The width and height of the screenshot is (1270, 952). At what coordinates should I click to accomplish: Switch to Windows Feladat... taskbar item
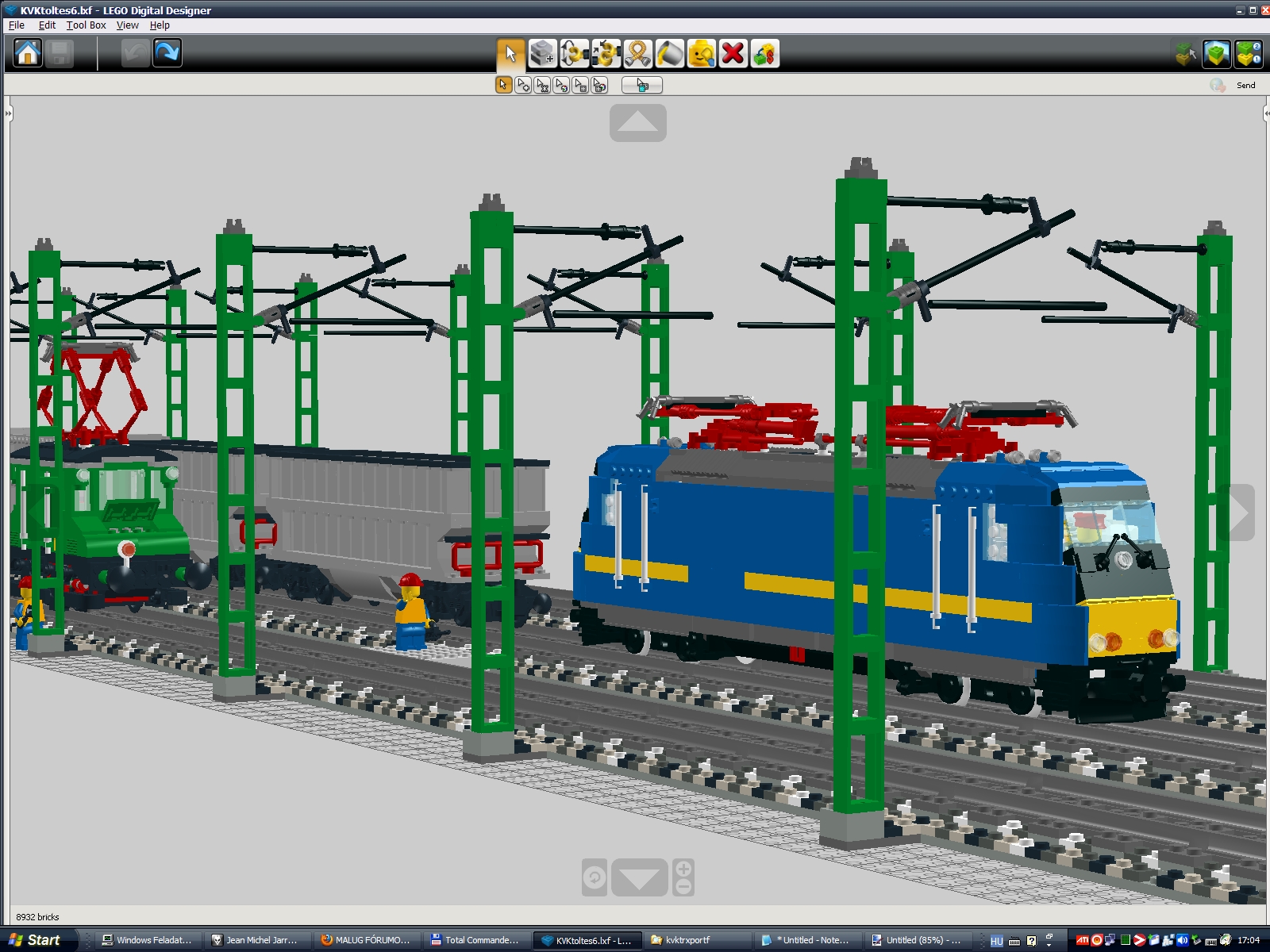pos(147,940)
